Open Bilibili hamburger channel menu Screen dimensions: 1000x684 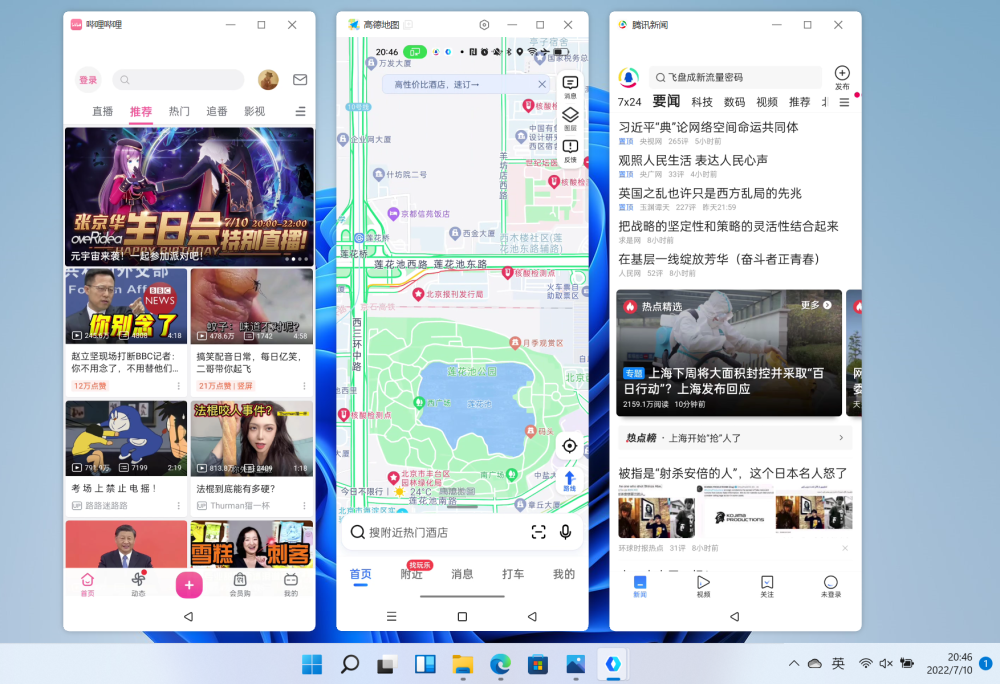pyautogui.click(x=300, y=112)
